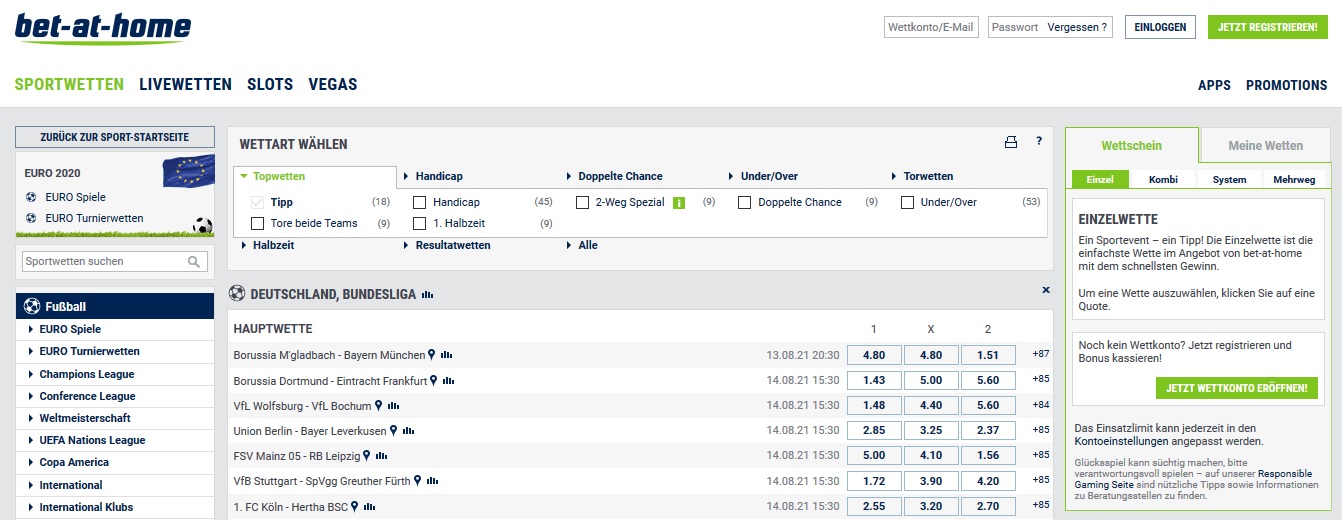Open location pin for Union Berlin - Bayer Leverkusen
The width and height of the screenshot is (1342, 520).
click(393, 431)
